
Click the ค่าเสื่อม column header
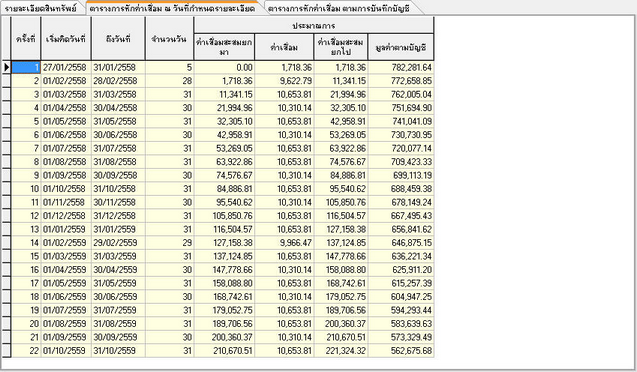point(284,47)
